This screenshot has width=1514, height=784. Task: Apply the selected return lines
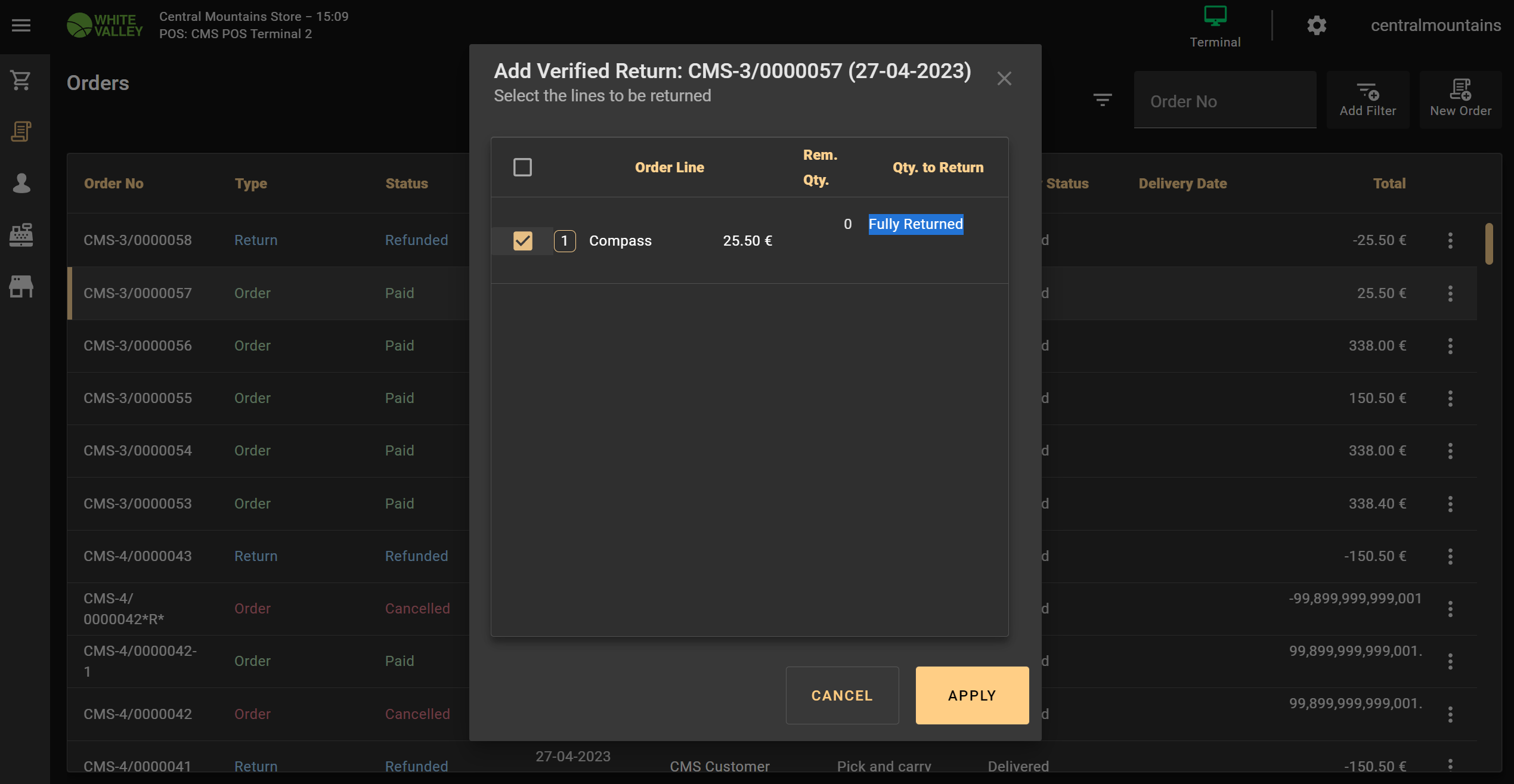[x=972, y=695]
